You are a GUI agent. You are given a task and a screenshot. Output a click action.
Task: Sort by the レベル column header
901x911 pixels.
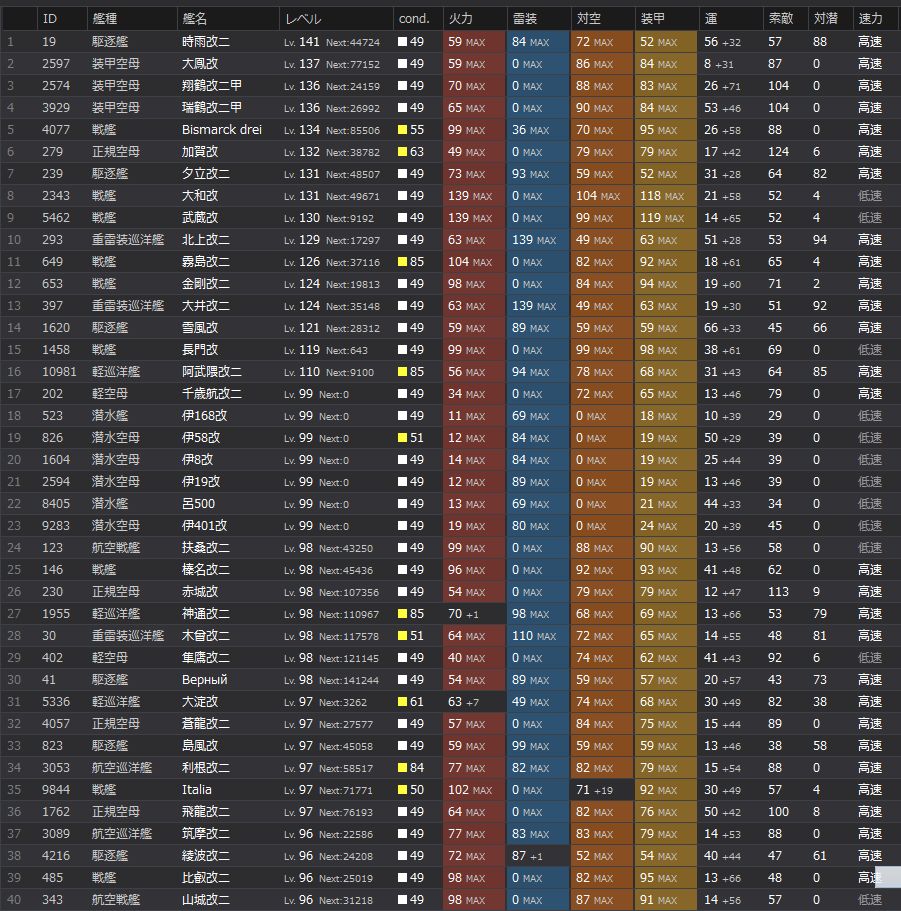click(x=336, y=19)
